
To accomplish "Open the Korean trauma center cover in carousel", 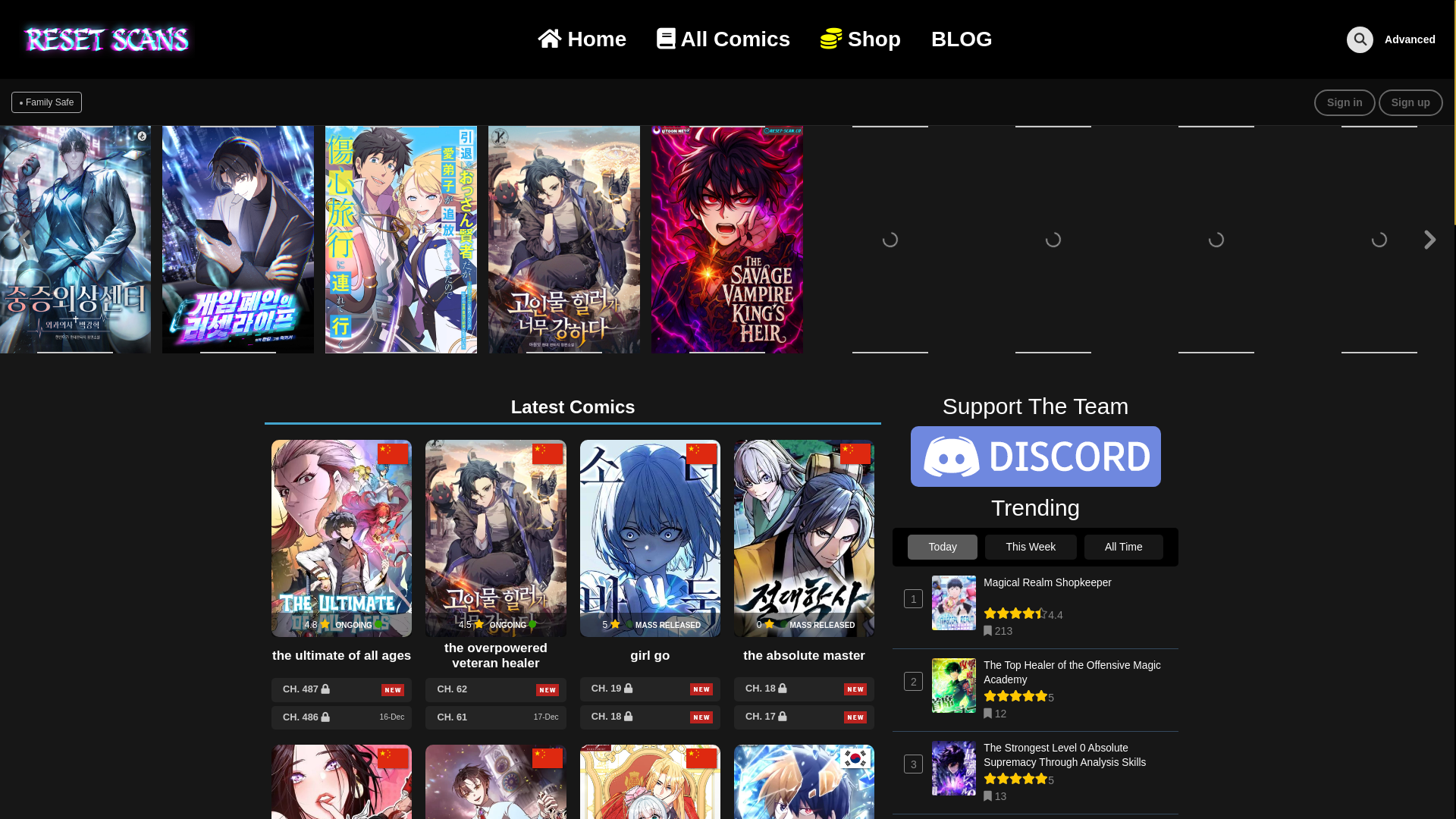I will click(x=75, y=240).
